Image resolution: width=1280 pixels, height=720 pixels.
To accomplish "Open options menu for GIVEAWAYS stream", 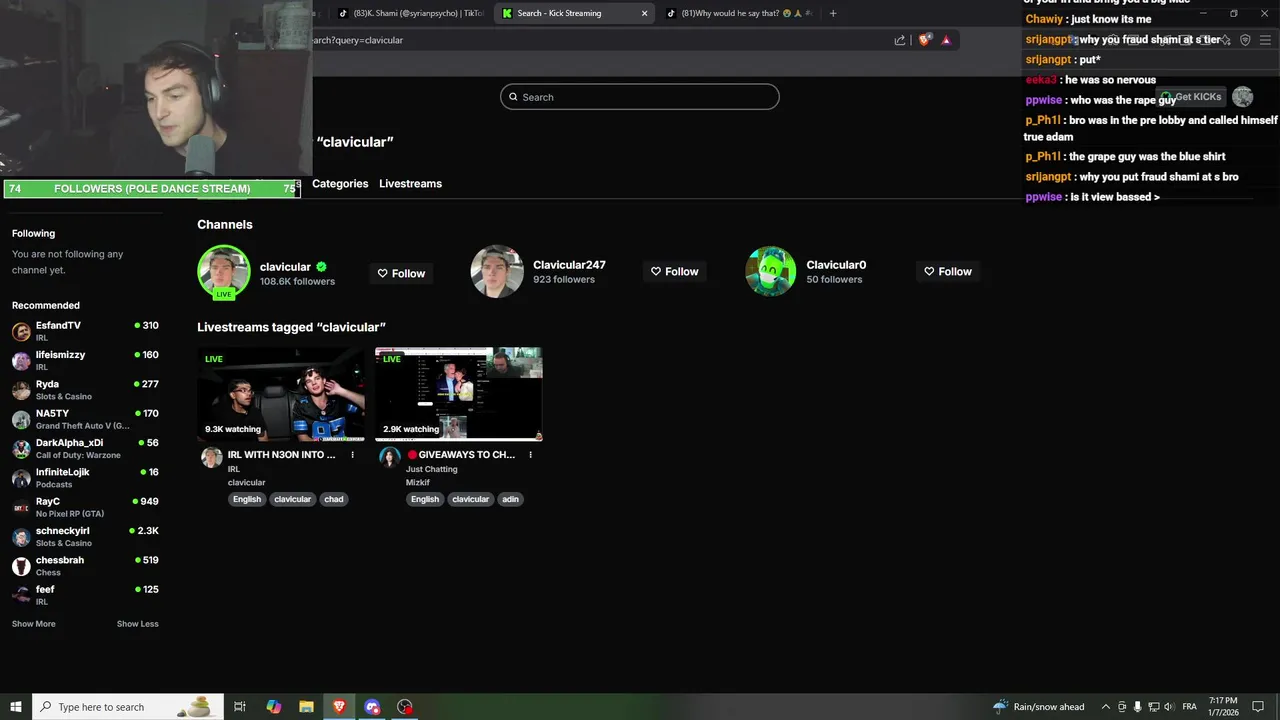I will (530, 455).
